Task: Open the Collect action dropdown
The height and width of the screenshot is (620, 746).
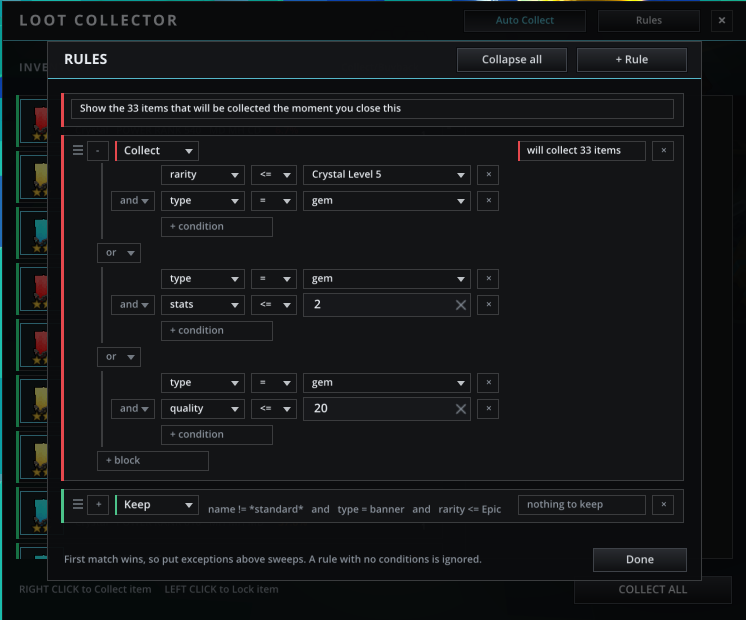Action: click(x=157, y=151)
